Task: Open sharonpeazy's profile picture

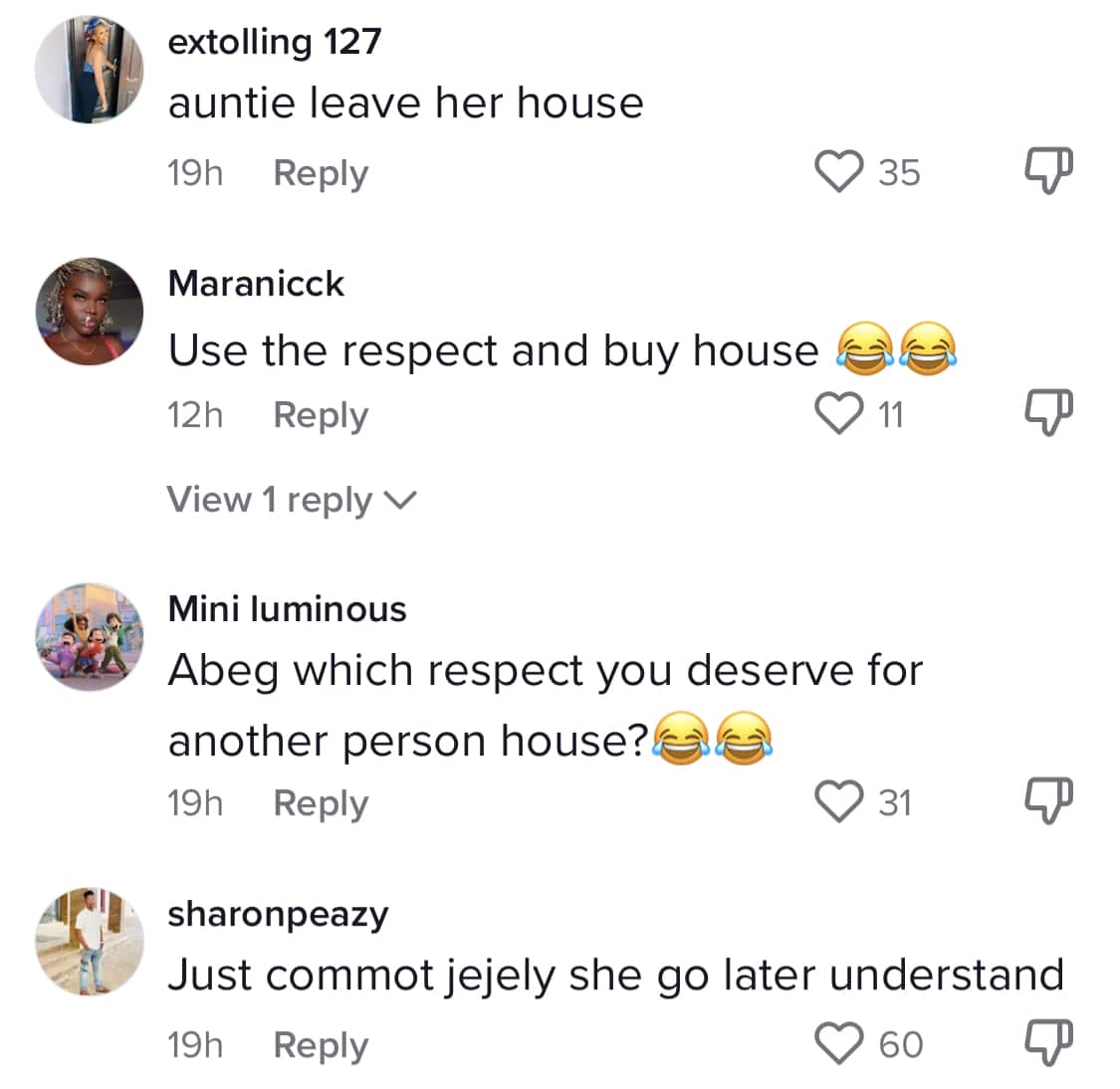Action: (90, 942)
